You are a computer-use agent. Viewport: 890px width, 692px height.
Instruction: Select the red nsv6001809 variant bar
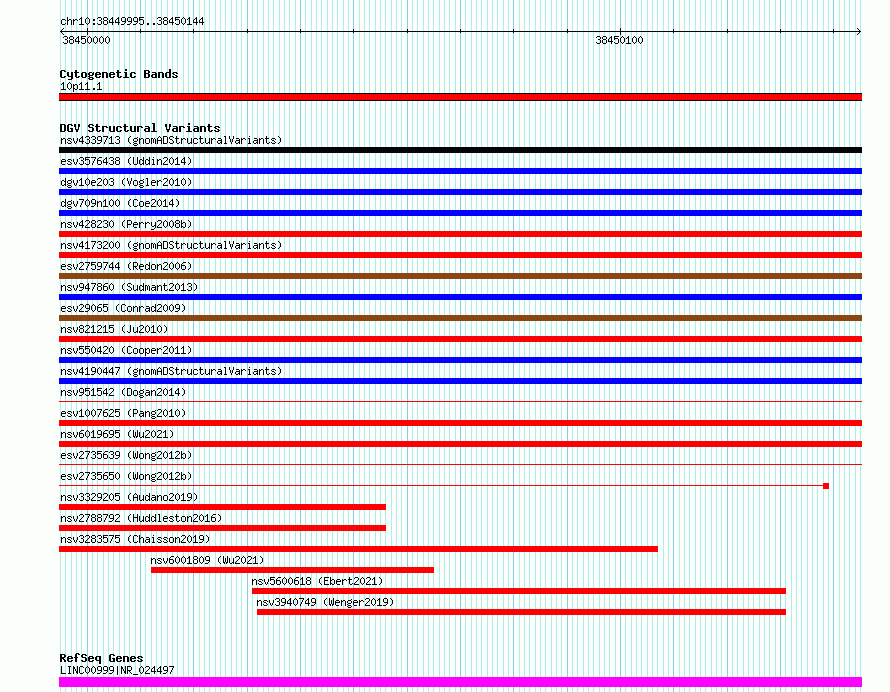[292, 570]
